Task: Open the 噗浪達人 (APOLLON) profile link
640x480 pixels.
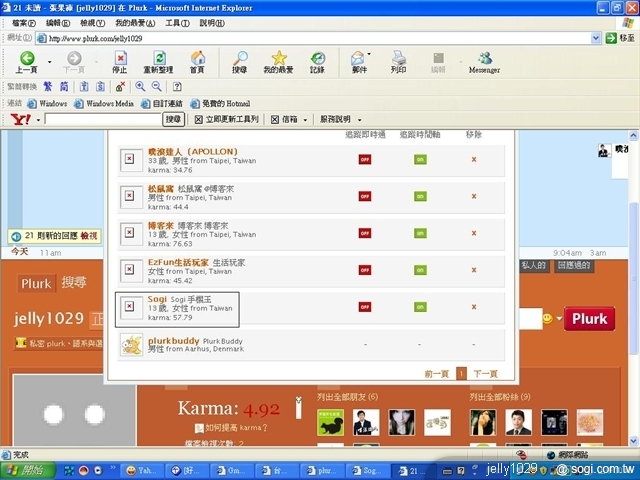Action: pyautogui.click(x=193, y=151)
